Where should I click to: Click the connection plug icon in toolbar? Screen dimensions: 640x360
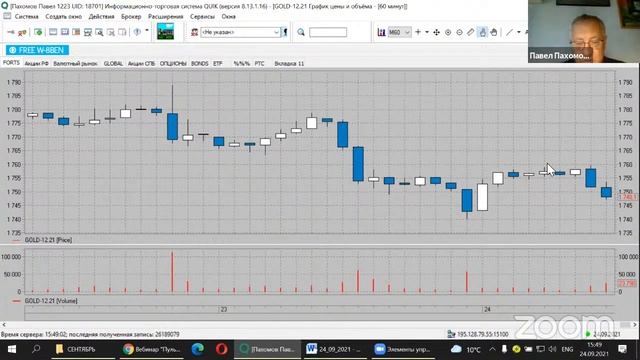pos(11,32)
